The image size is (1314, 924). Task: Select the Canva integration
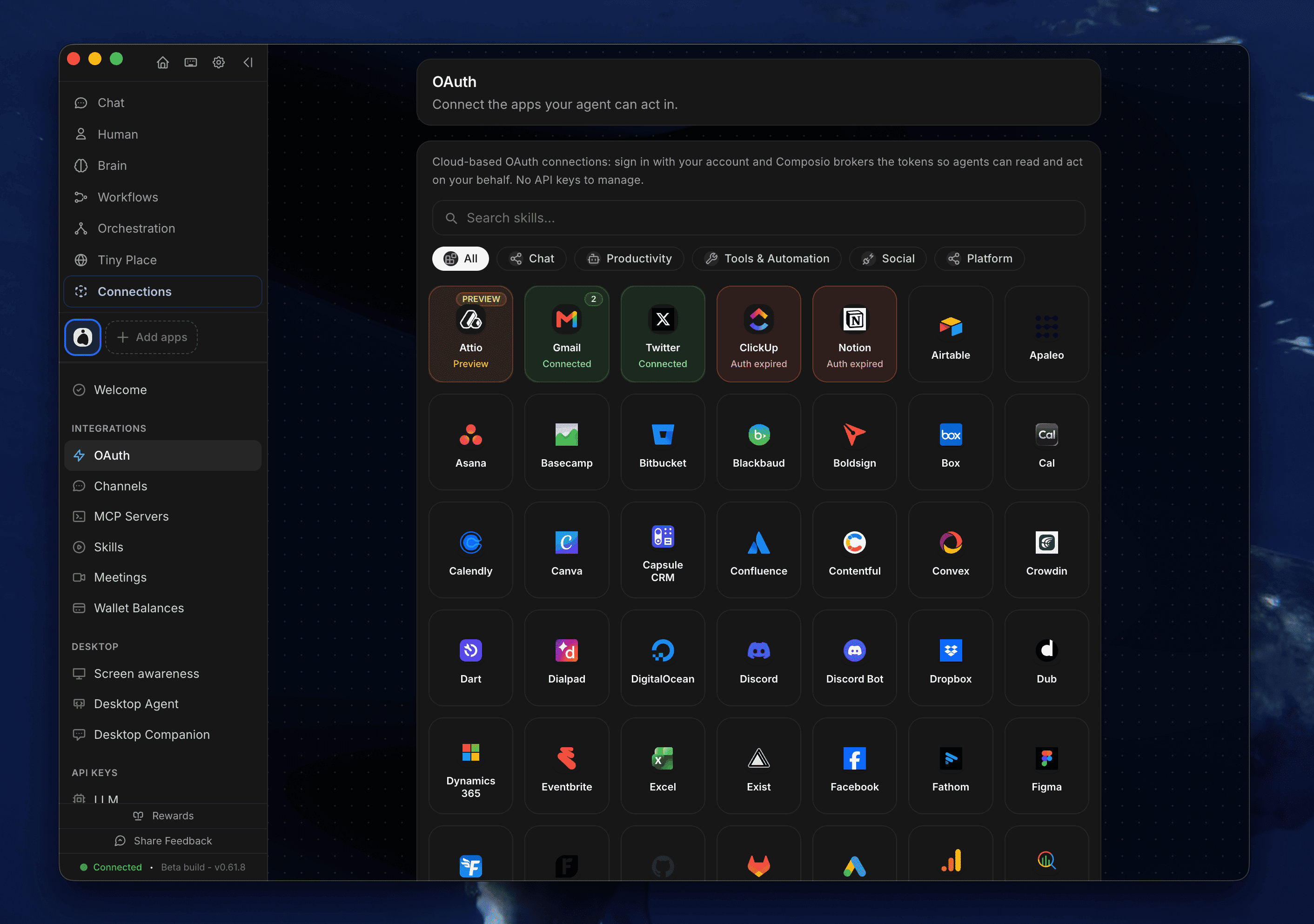tap(567, 550)
